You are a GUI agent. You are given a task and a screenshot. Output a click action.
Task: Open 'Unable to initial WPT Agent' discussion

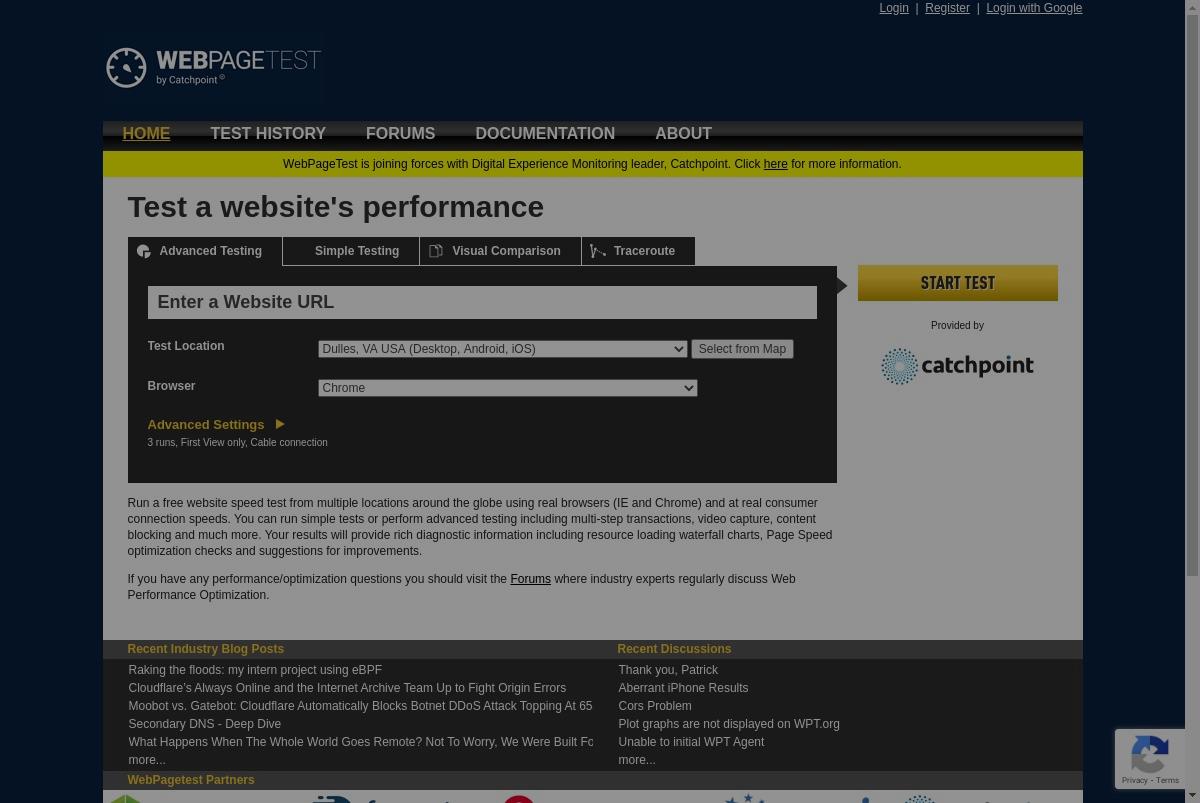[691, 742]
